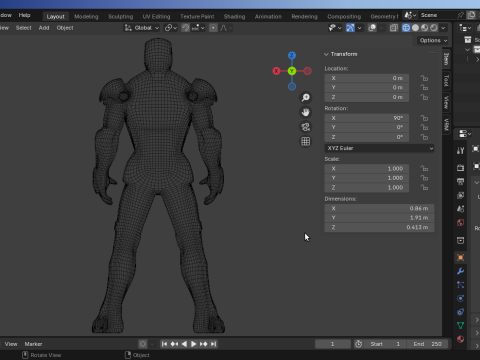Open the Object Constraints properties tab
This screenshot has width=480, height=360.
click(x=460, y=312)
